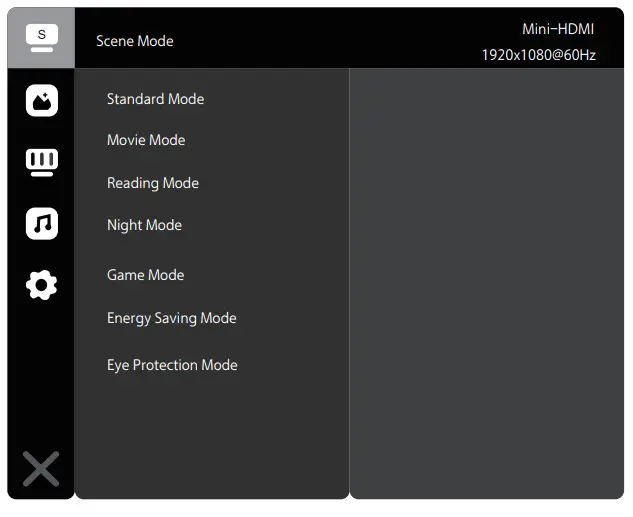The height and width of the screenshot is (517, 633).
Task: Click header bar between title and Mini-HDMI
Action: click(x=330, y=40)
